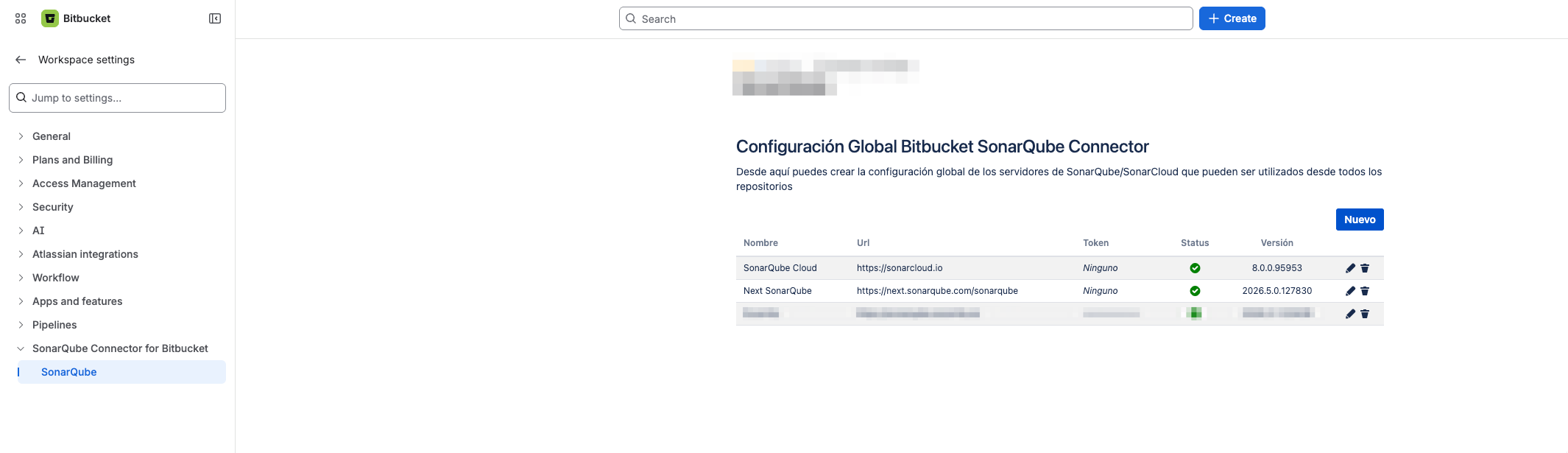Click the Versión column header
1568x453 pixels.
coord(1276,243)
